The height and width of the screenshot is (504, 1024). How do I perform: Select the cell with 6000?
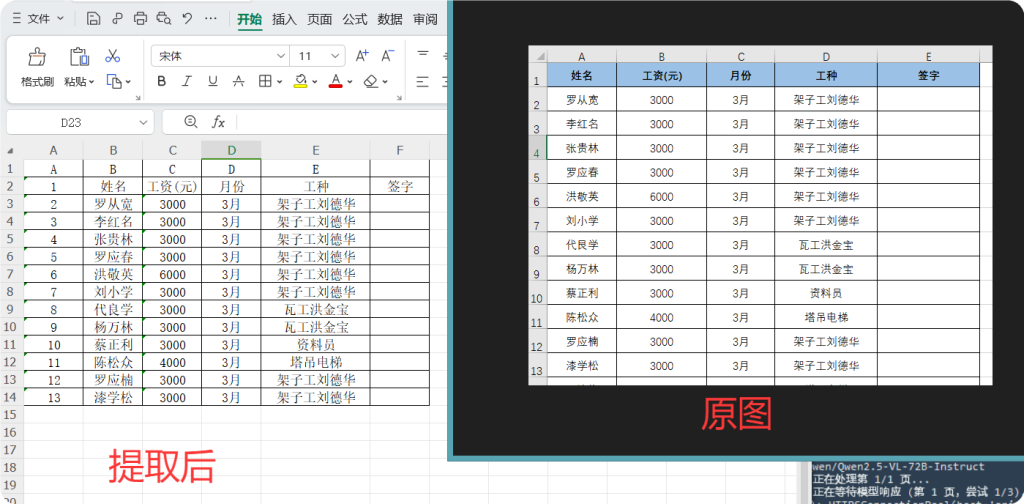(x=172, y=274)
